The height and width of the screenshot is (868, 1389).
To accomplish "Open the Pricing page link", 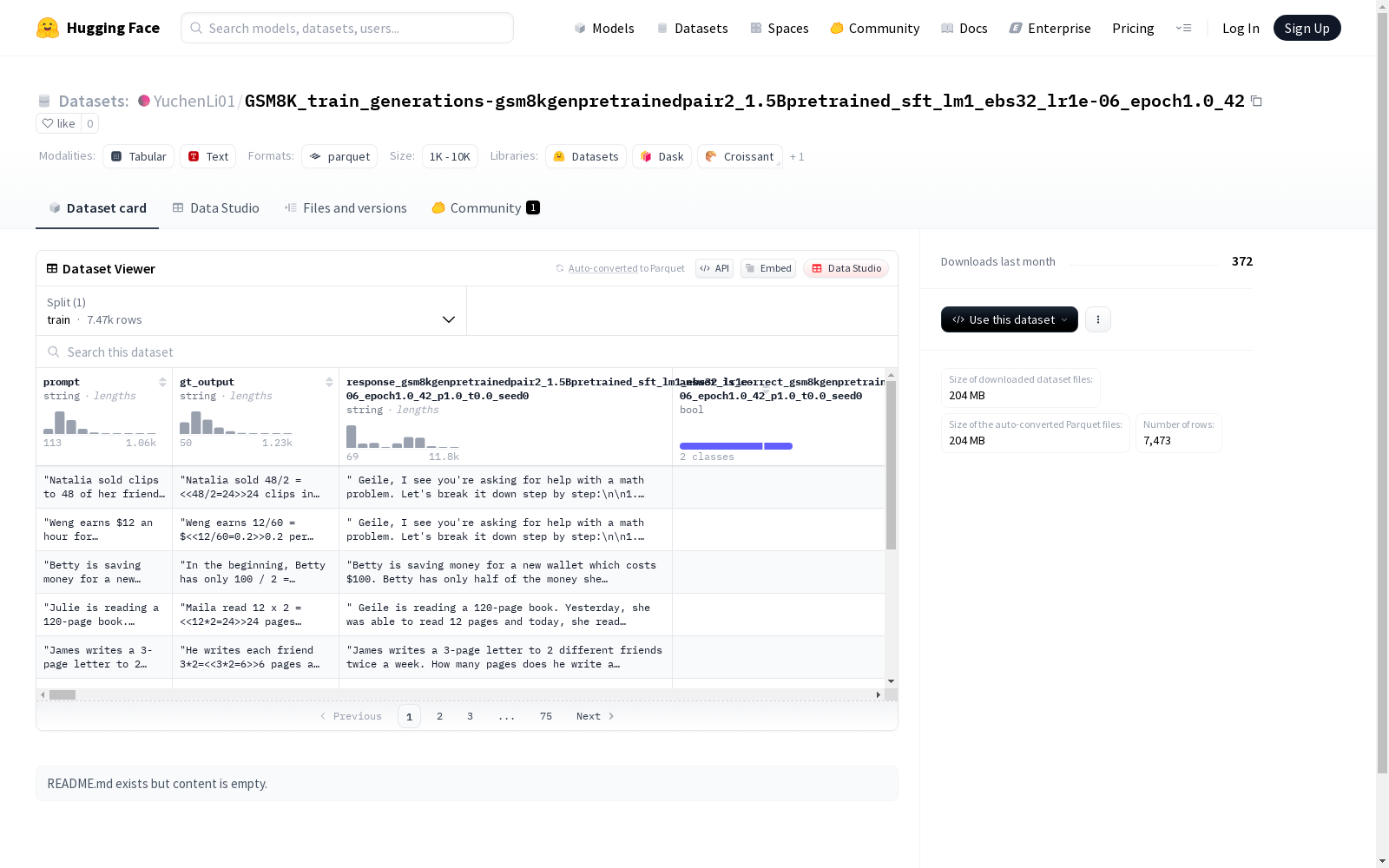I will click(x=1133, y=28).
